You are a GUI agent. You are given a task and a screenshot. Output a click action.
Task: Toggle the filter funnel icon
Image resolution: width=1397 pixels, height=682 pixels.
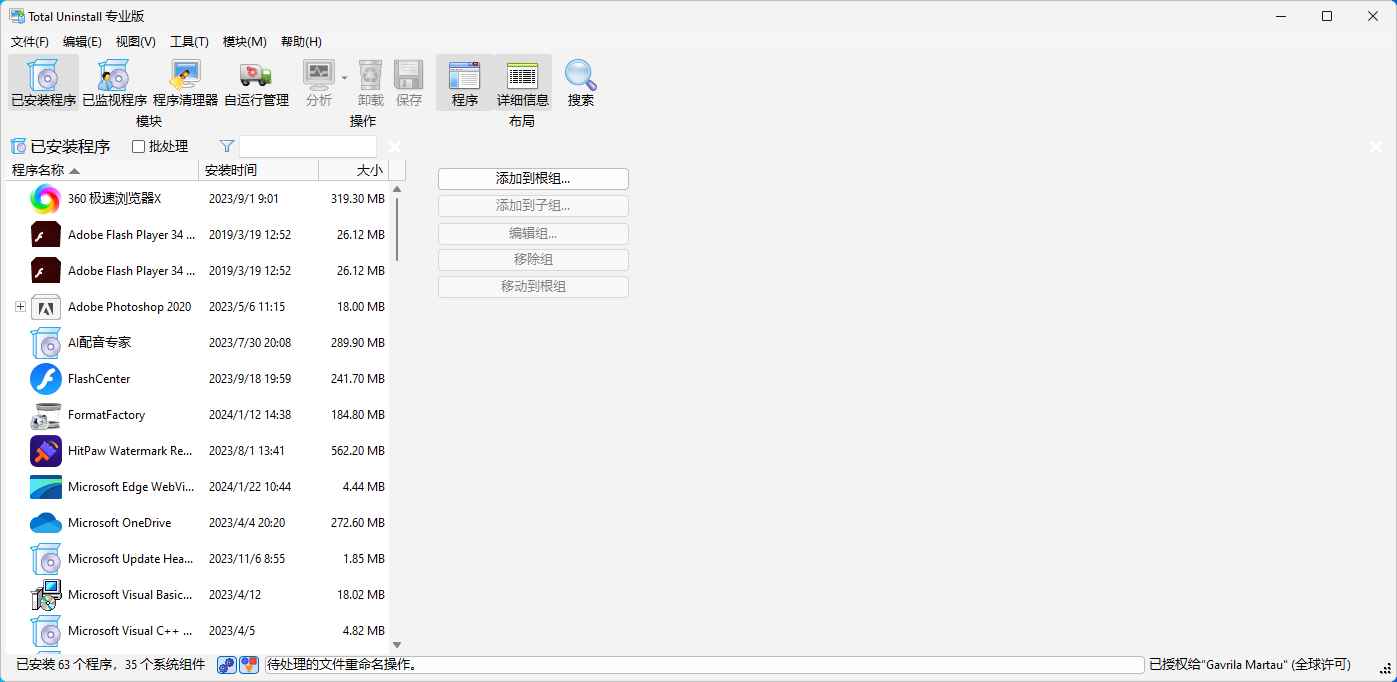(225, 146)
